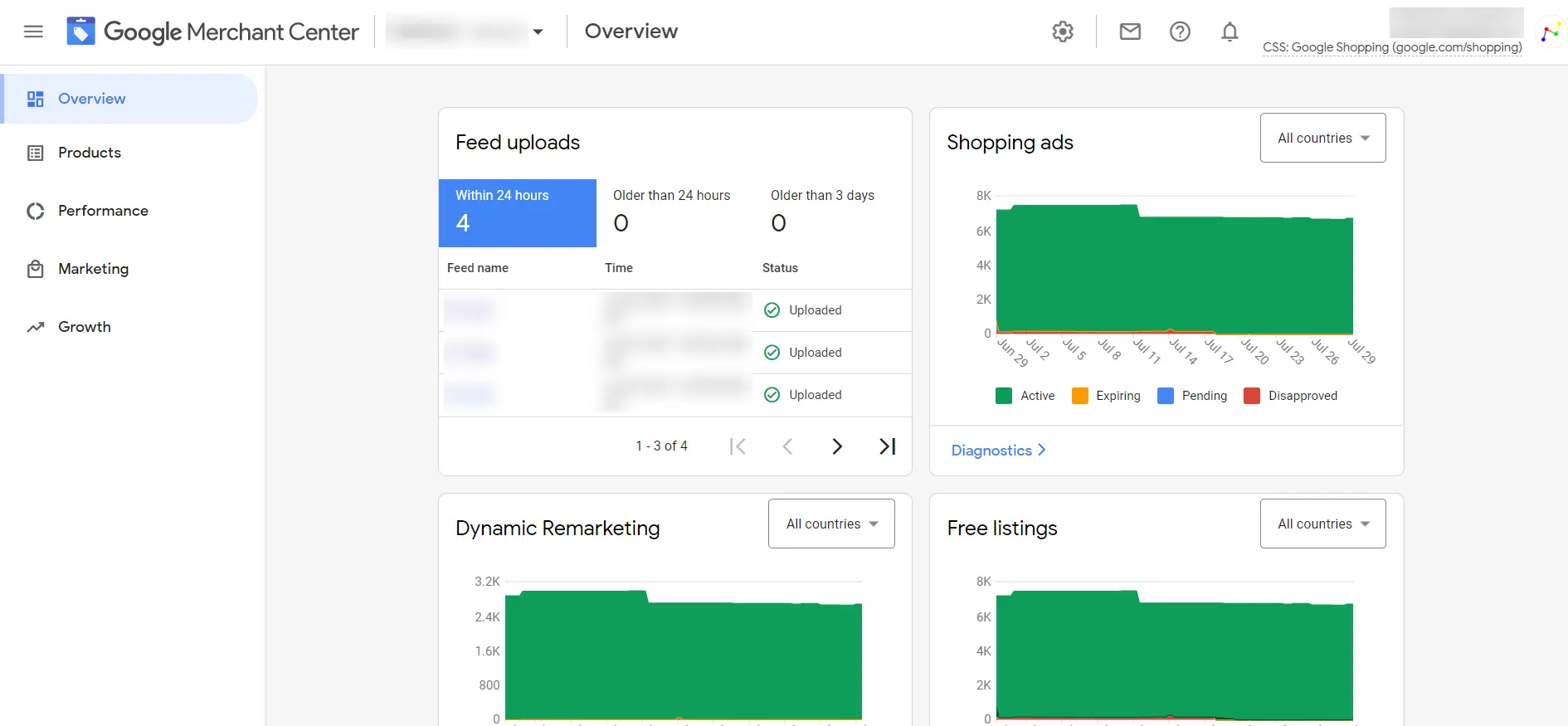Open the Diagnostics link
The width and height of the screenshot is (1568, 726).
click(998, 451)
